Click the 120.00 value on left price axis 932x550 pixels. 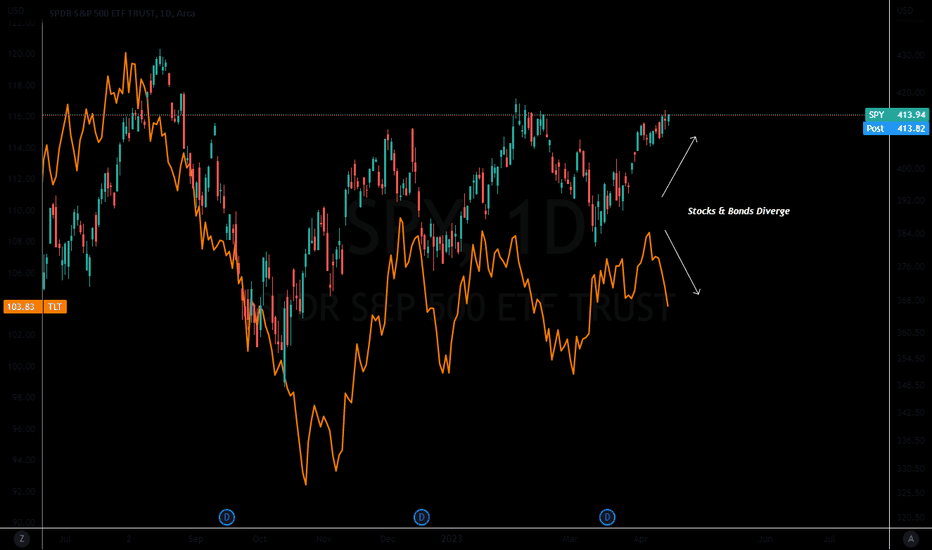[x=21, y=54]
